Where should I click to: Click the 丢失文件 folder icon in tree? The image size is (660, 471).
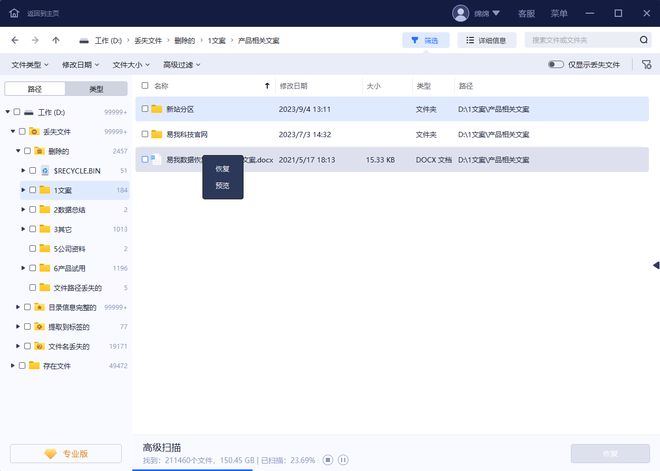[34, 131]
